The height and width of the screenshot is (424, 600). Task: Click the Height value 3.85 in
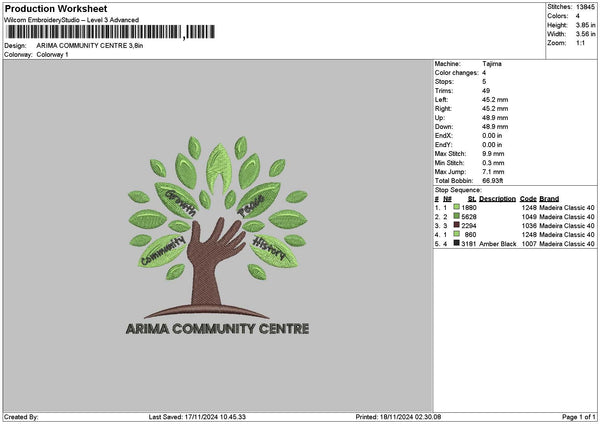[585, 25]
